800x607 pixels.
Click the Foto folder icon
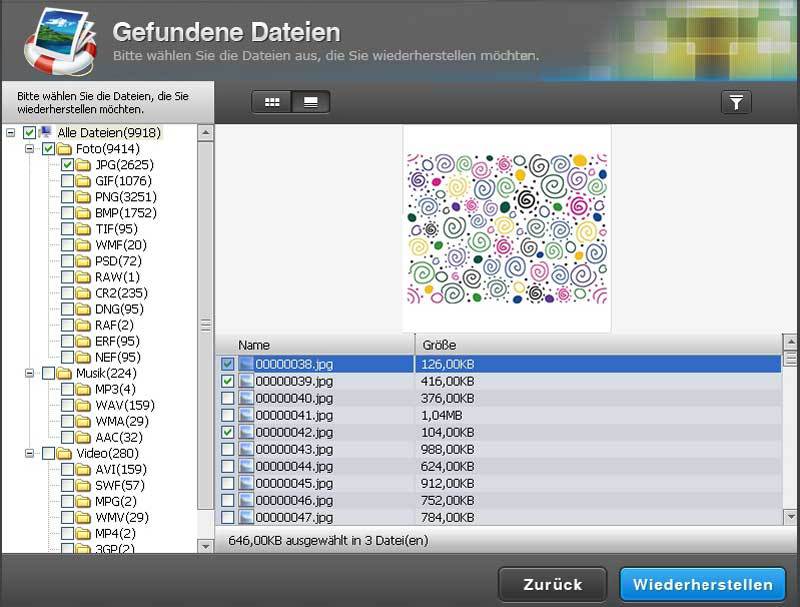point(64,149)
